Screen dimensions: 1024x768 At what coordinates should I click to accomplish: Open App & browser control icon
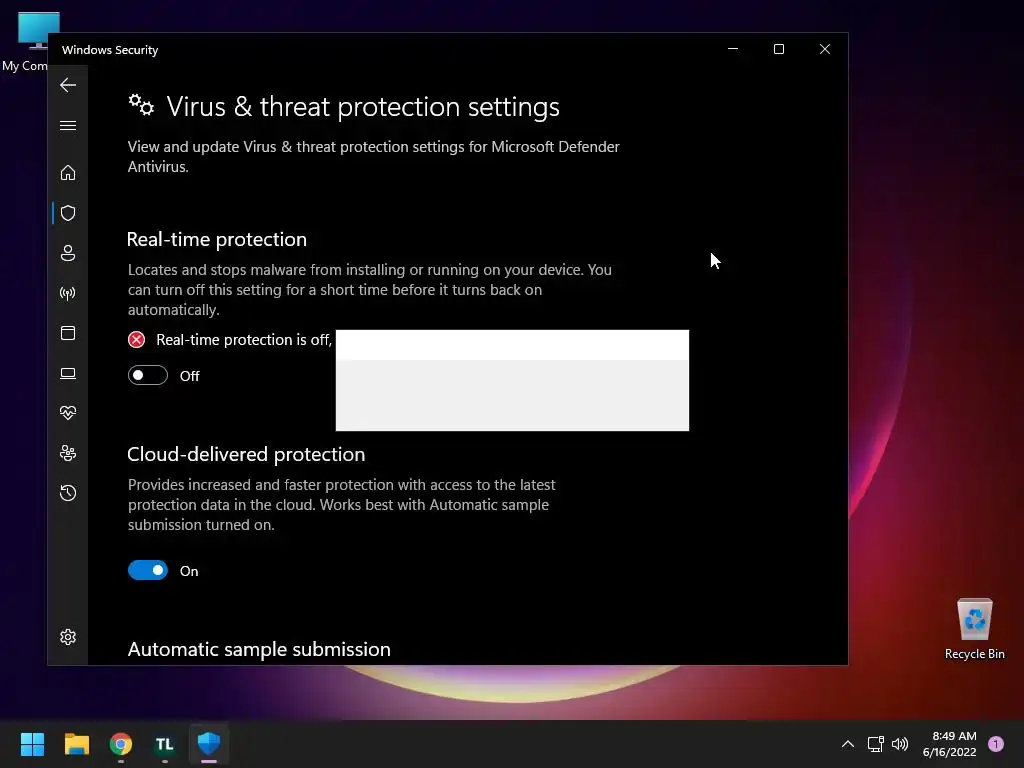tap(68, 333)
